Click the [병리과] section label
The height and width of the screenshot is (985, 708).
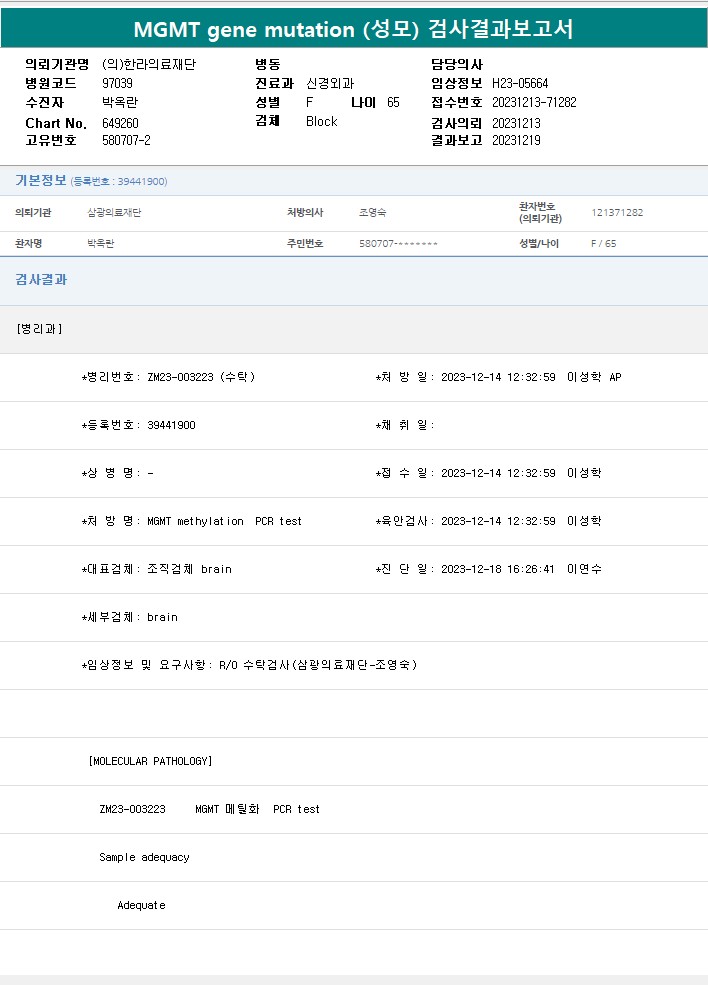coord(40,329)
